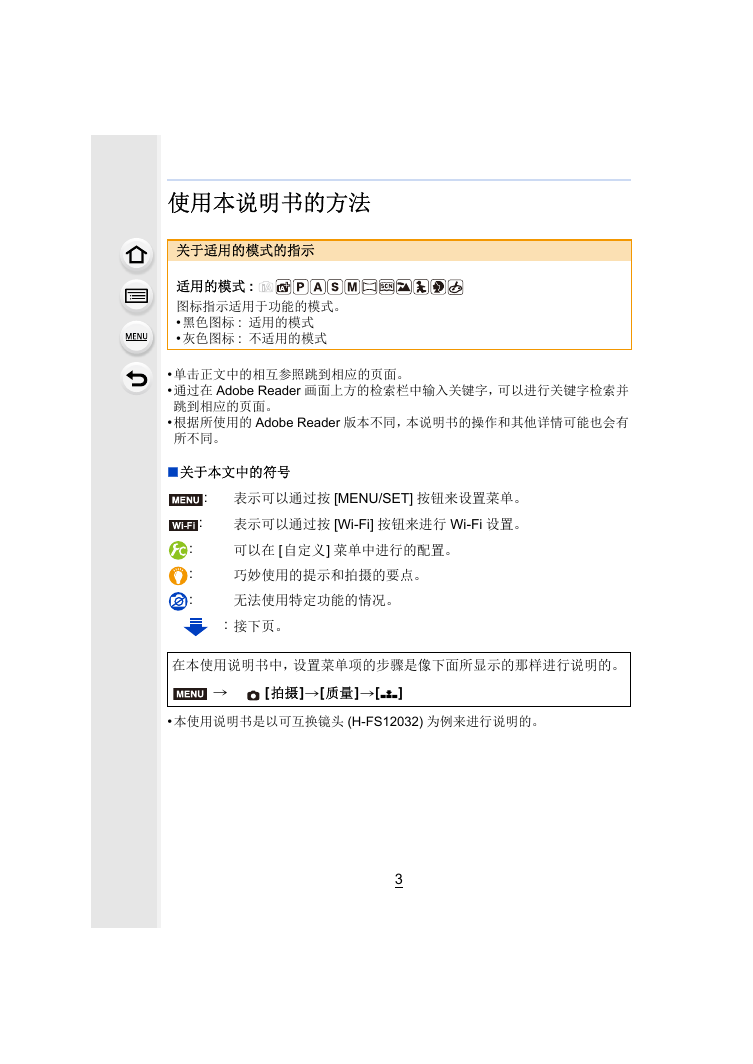
Task: Go back using the return arrow icon
Action: [x=136, y=378]
